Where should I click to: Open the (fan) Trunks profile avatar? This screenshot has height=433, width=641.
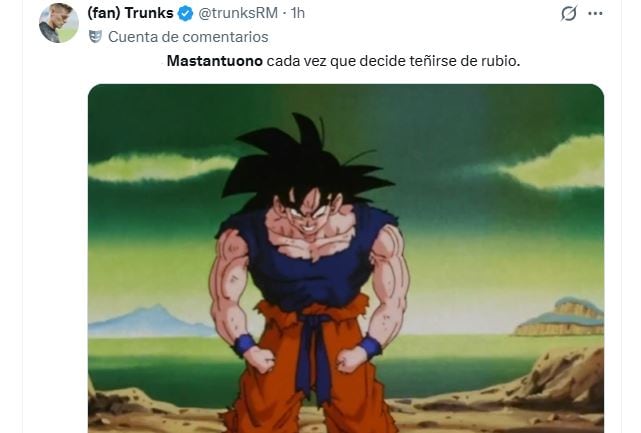[59, 23]
